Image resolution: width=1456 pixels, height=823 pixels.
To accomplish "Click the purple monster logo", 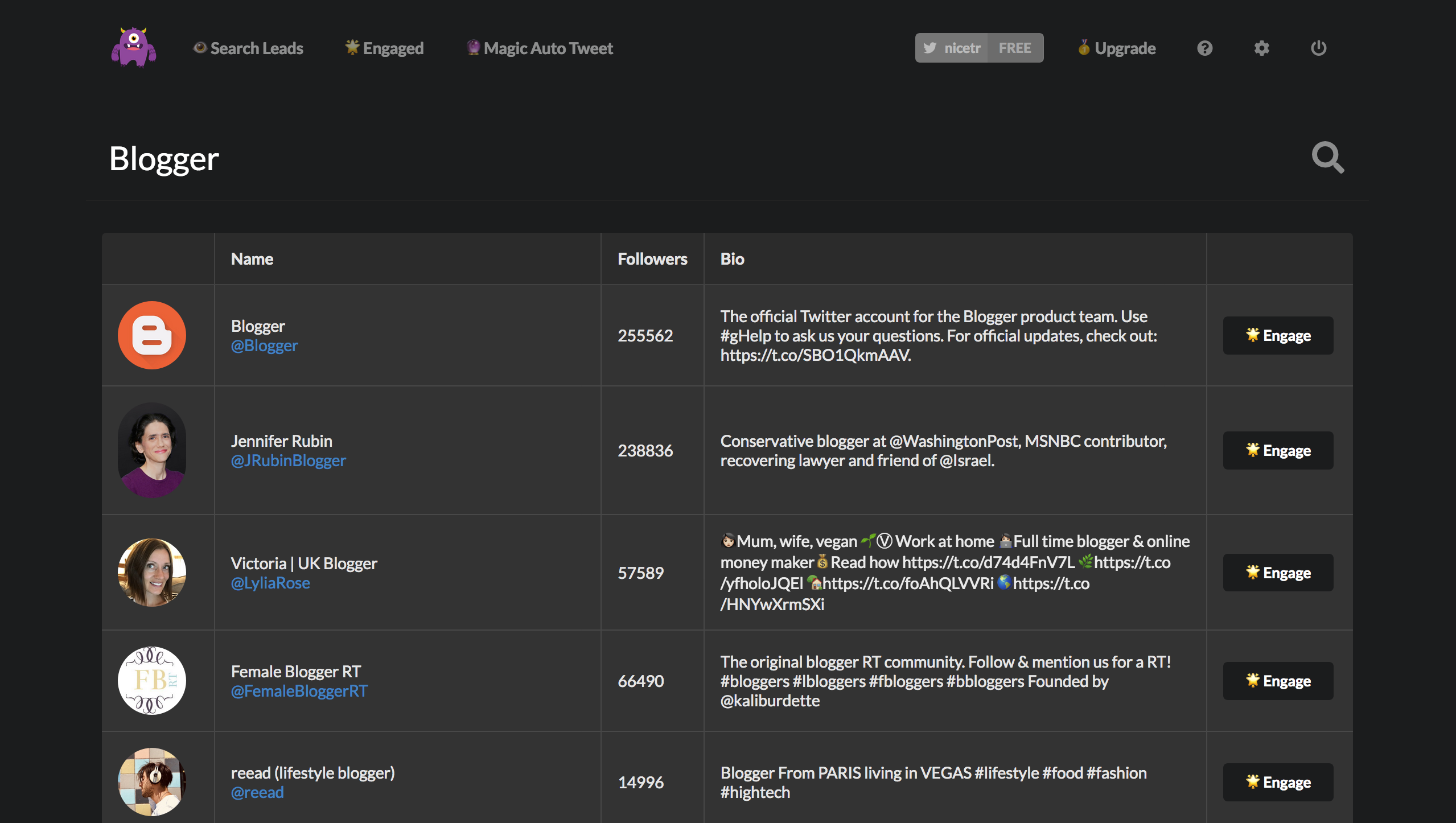I will click(134, 47).
